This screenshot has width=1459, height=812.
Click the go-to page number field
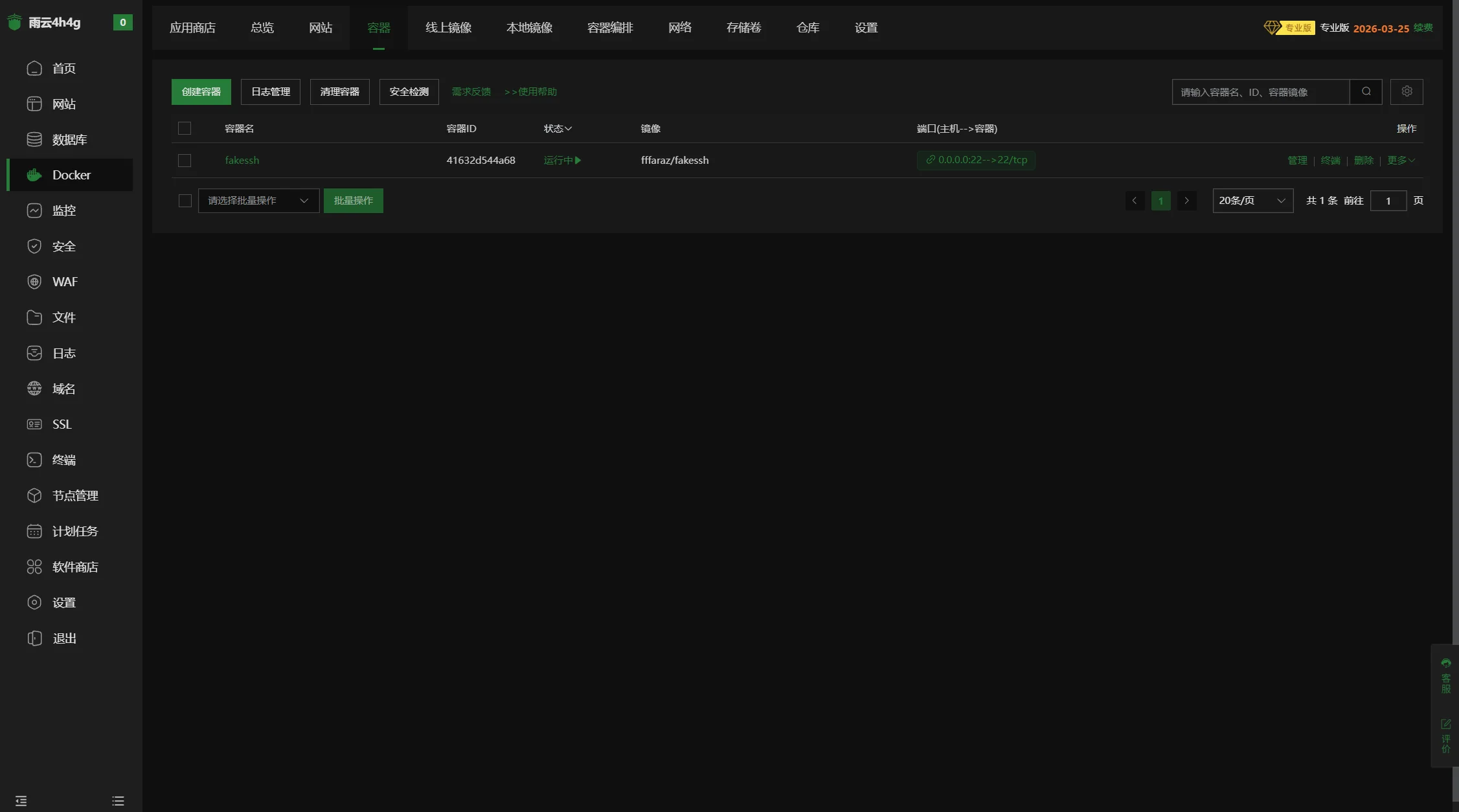click(1388, 201)
